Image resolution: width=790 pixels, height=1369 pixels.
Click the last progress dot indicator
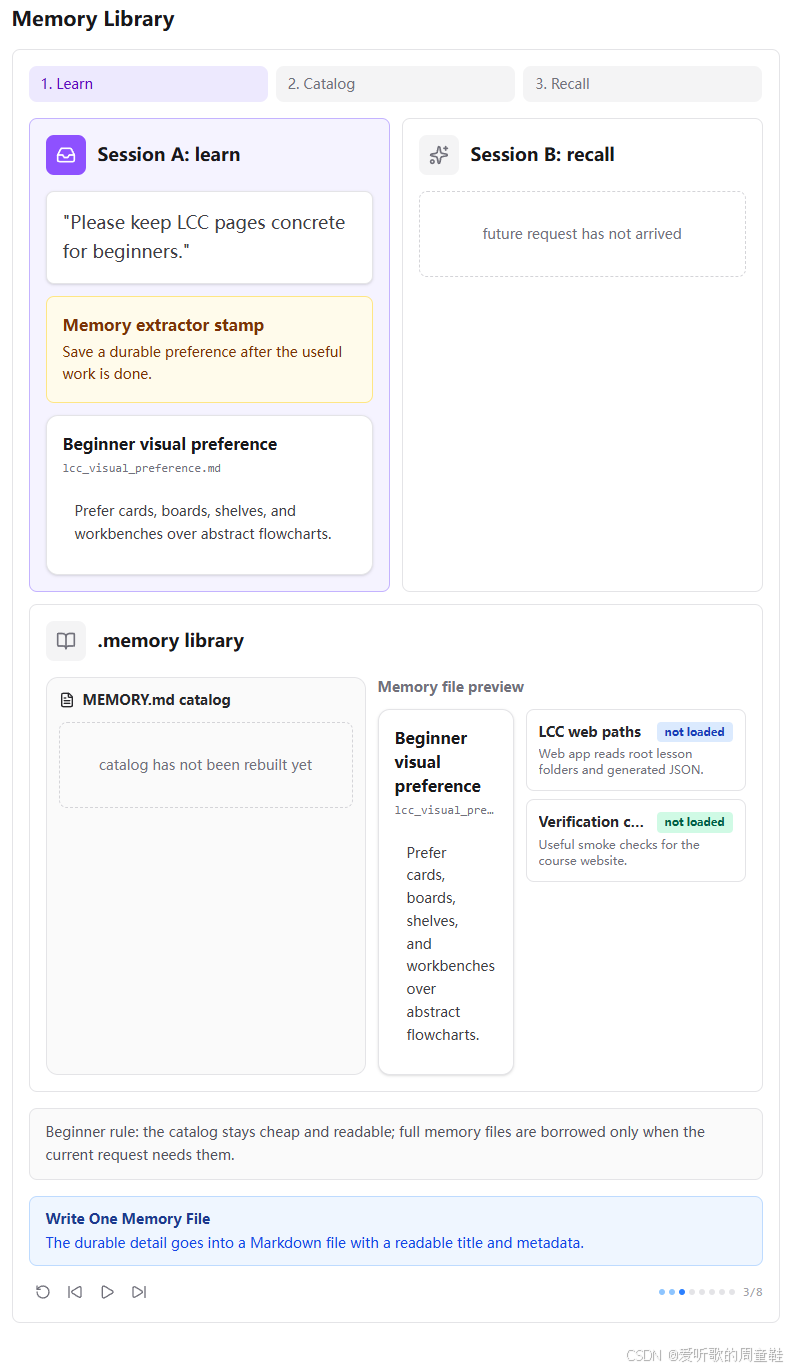point(732,1292)
